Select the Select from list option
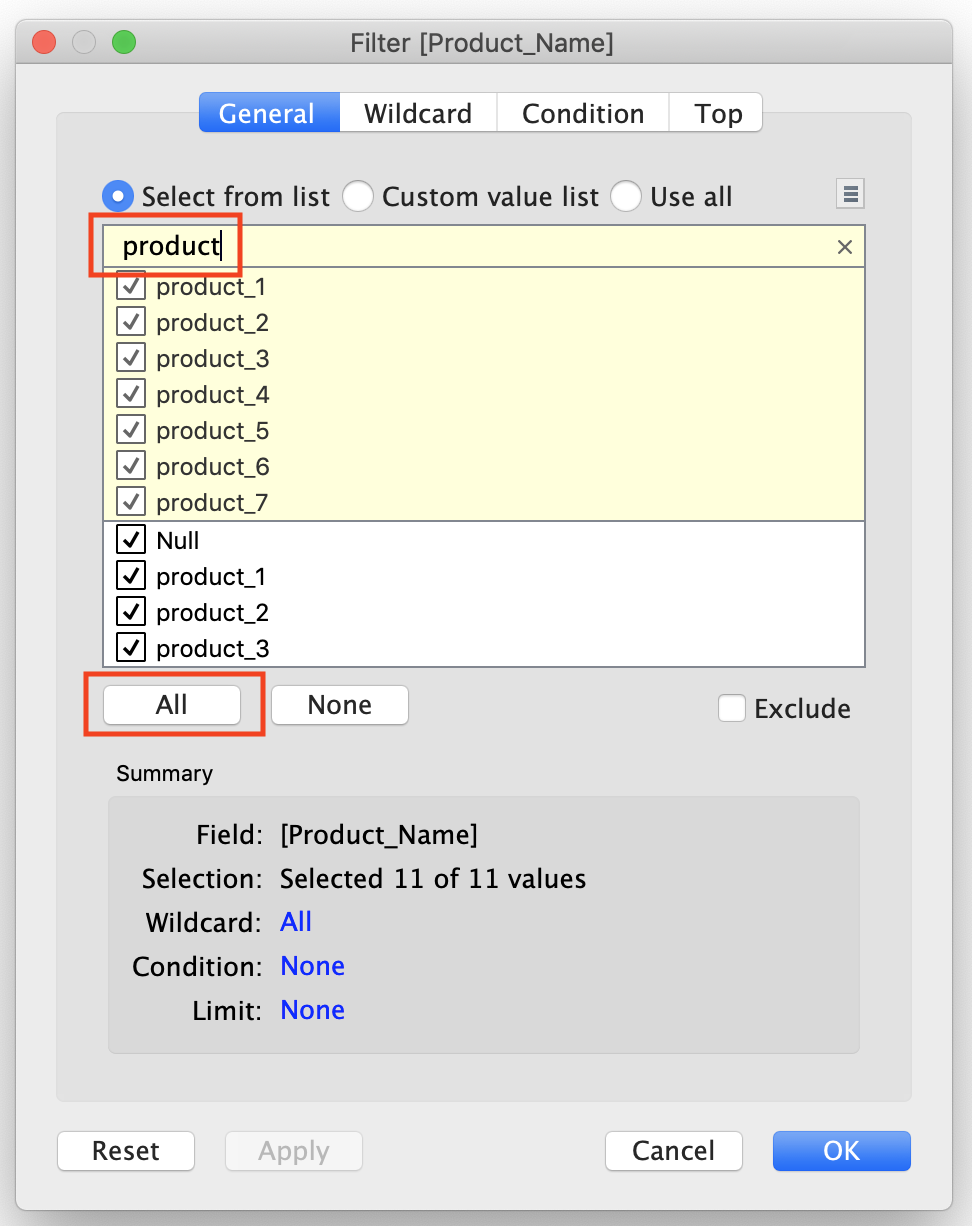This screenshot has height=1226, width=972. coord(117,196)
